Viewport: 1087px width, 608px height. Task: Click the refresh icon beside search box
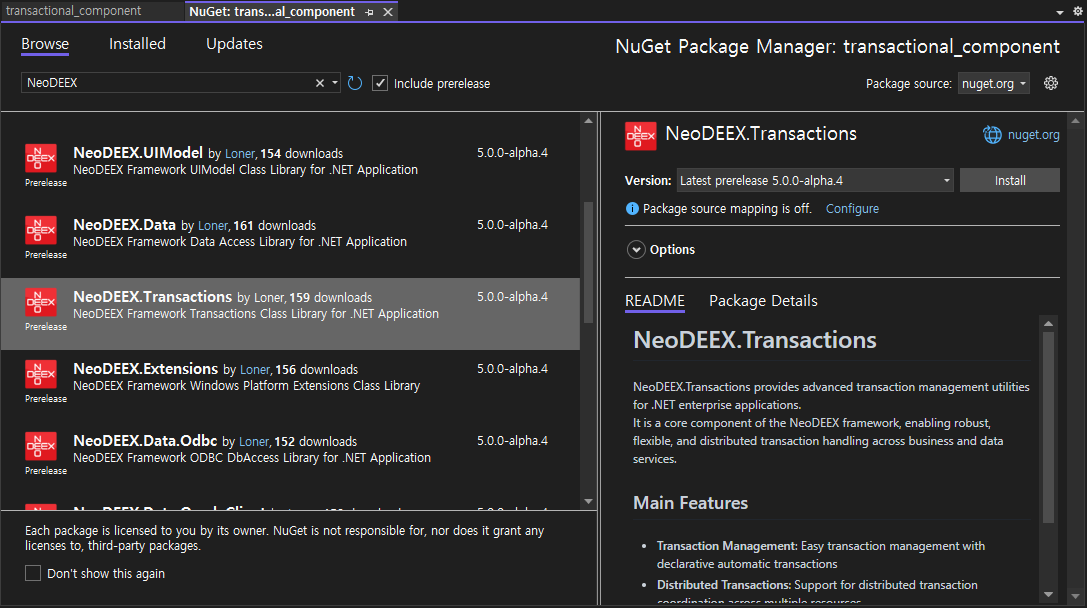pos(355,83)
